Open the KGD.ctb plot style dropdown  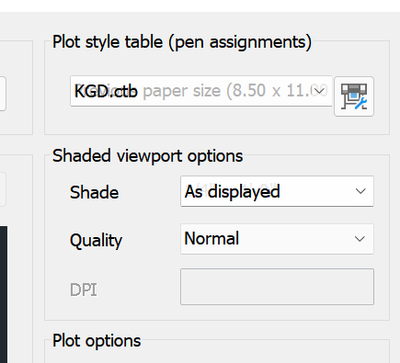pos(201,91)
